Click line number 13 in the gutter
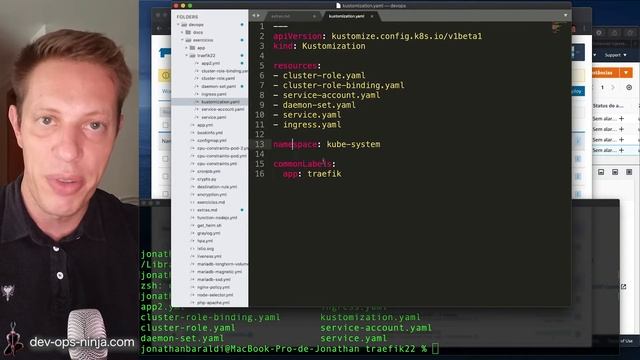This screenshot has height=360, width=640. [x=260, y=144]
